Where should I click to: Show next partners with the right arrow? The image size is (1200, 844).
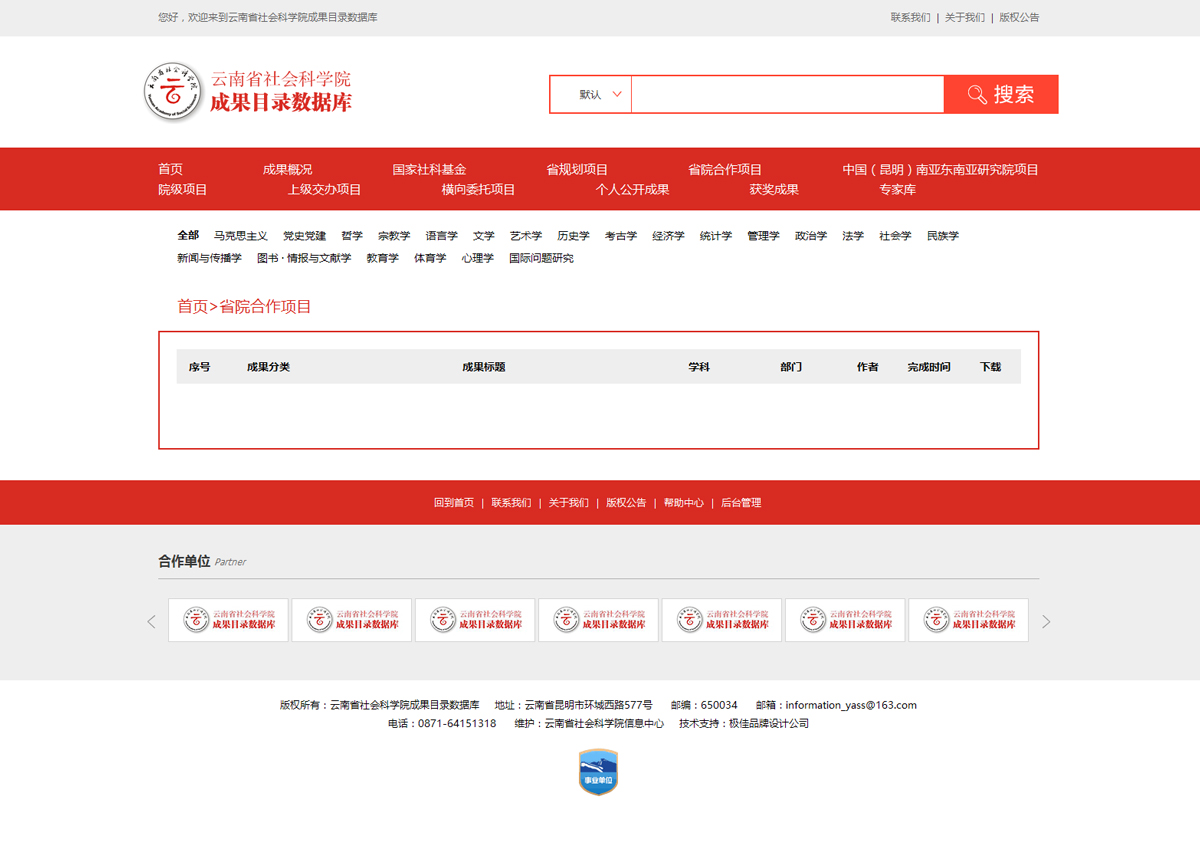[1046, 621]
